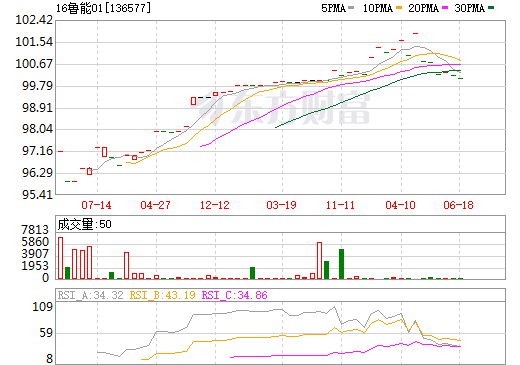Click the tallest red volume bar at far left
This screenshot has width=520, height=365.
tap(60, 258)
